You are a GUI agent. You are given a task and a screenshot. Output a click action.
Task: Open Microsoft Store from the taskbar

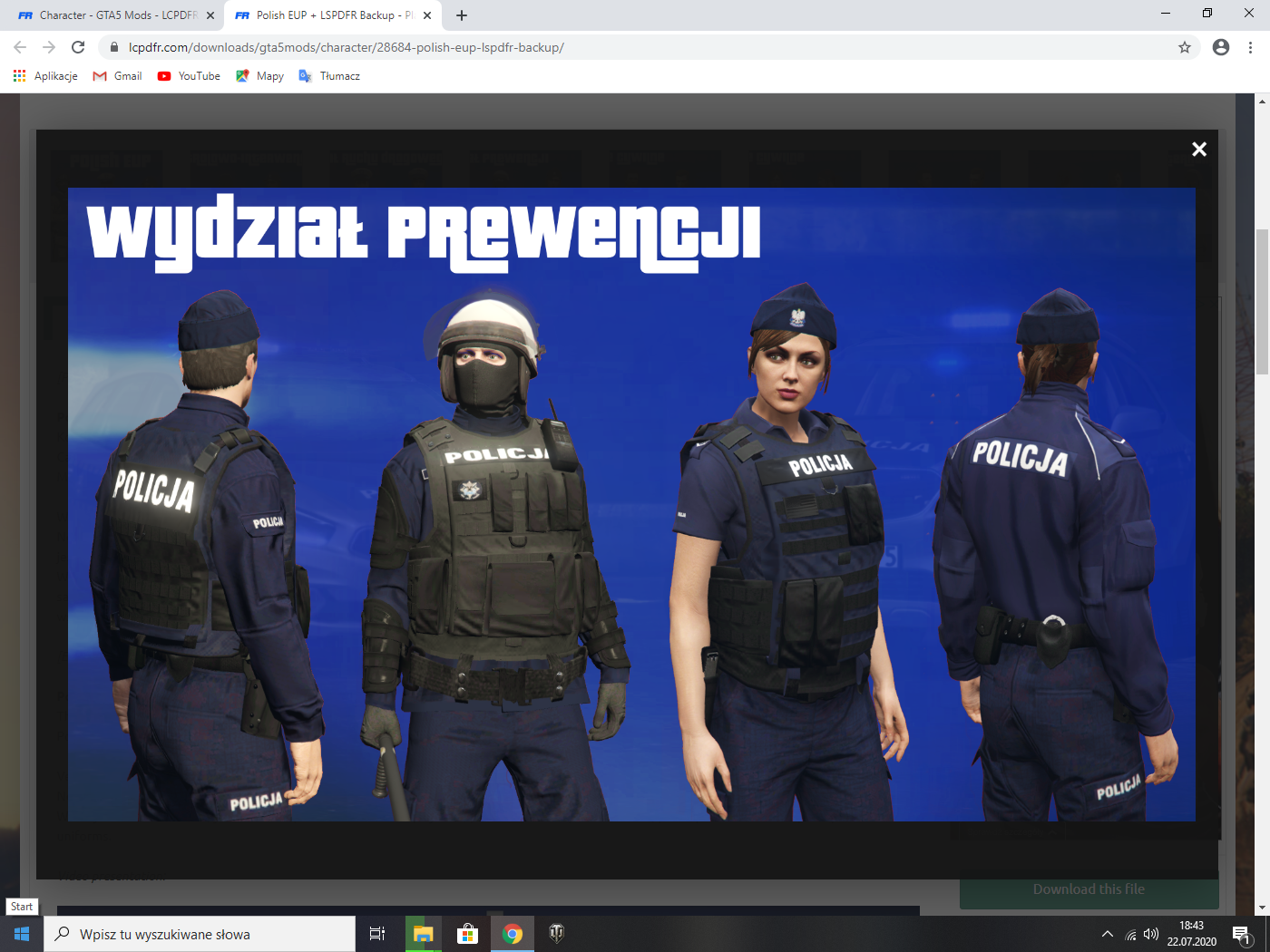(467, 934)
